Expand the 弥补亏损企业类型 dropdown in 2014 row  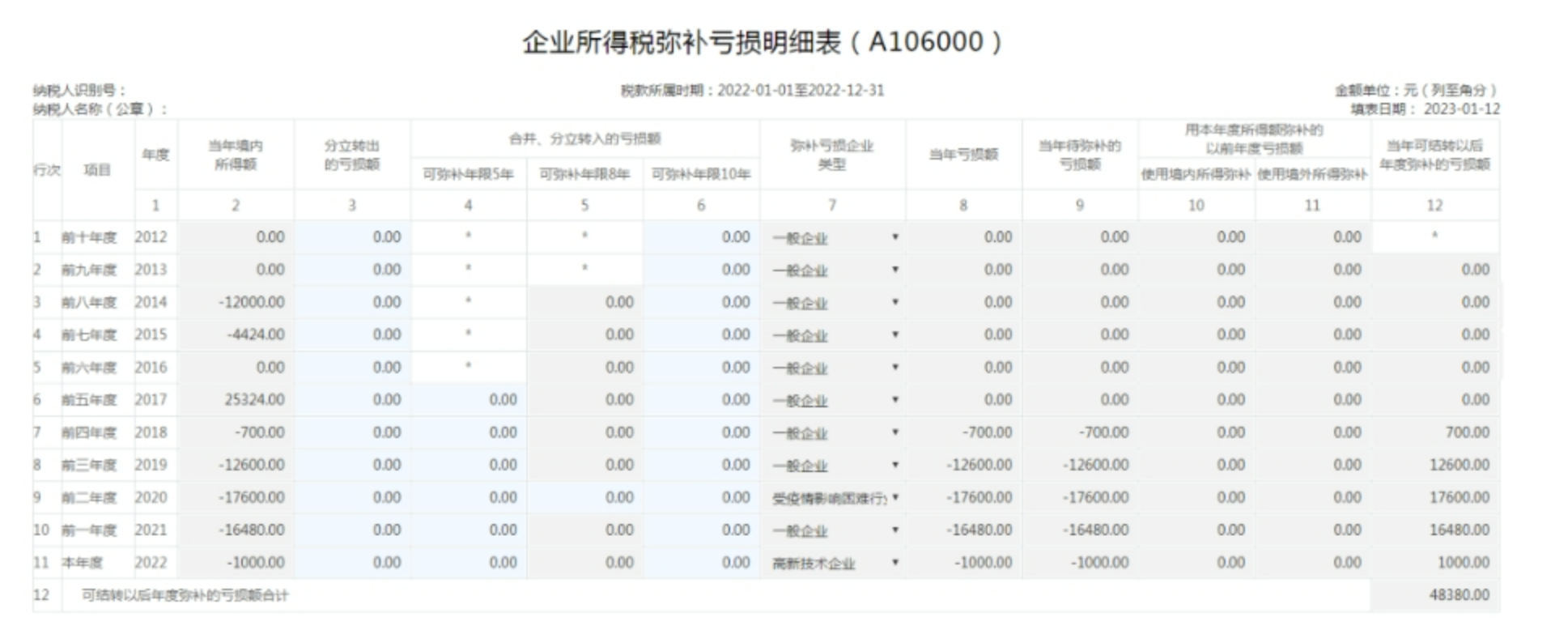pyautogui.click(x=834, y=302)
